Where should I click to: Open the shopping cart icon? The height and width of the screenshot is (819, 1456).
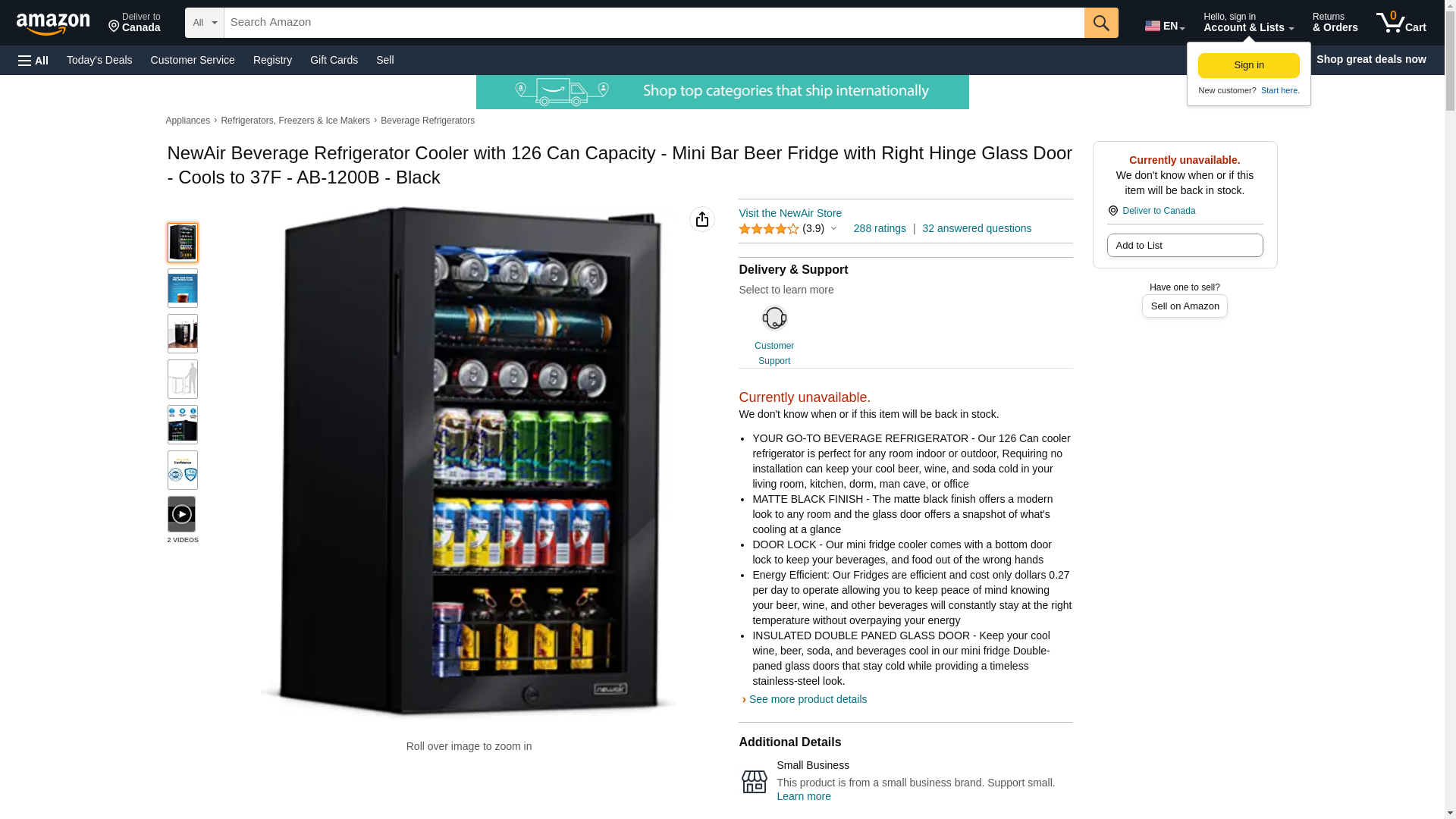(x=1401, y=23)
